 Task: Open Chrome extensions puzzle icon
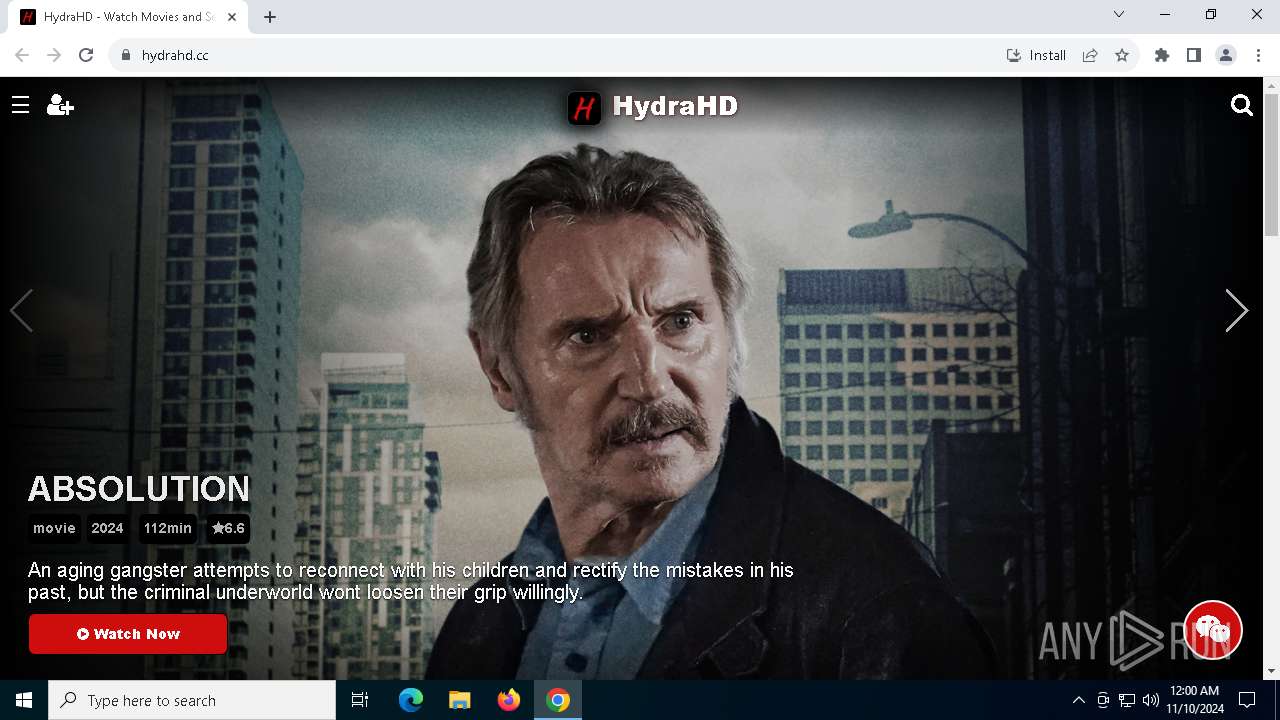click(1162, 55)
